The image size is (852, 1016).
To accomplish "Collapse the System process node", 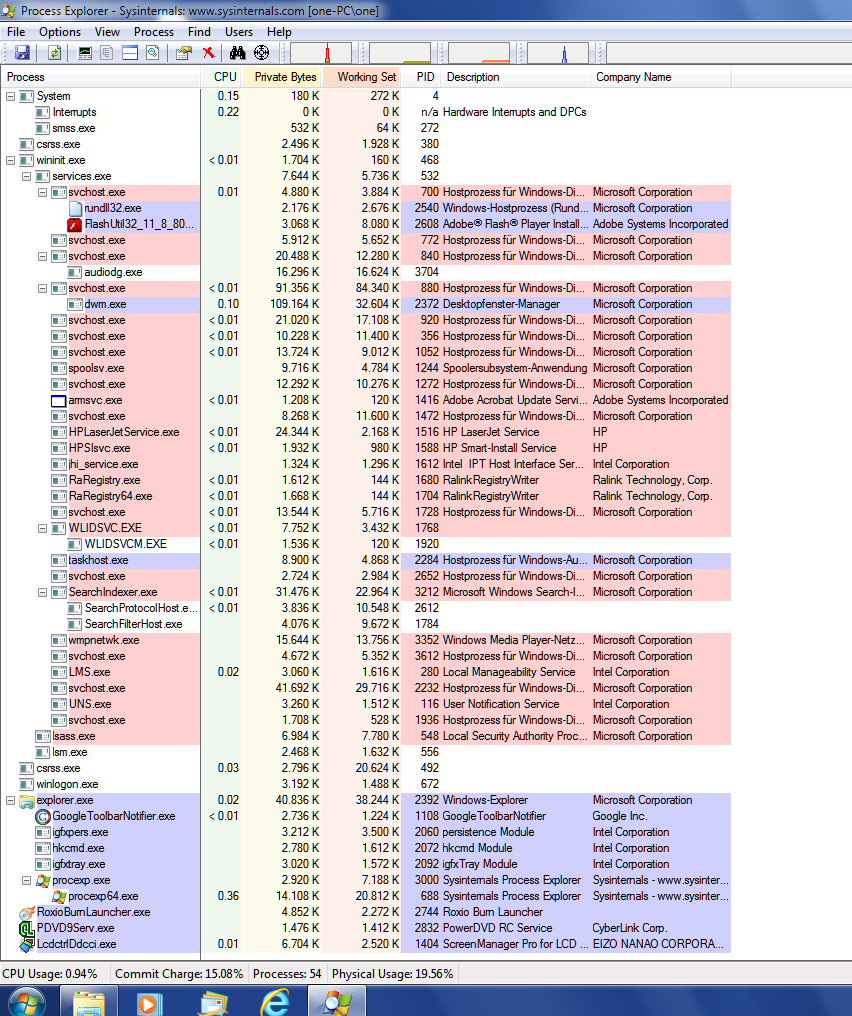I will coord(10,96).
